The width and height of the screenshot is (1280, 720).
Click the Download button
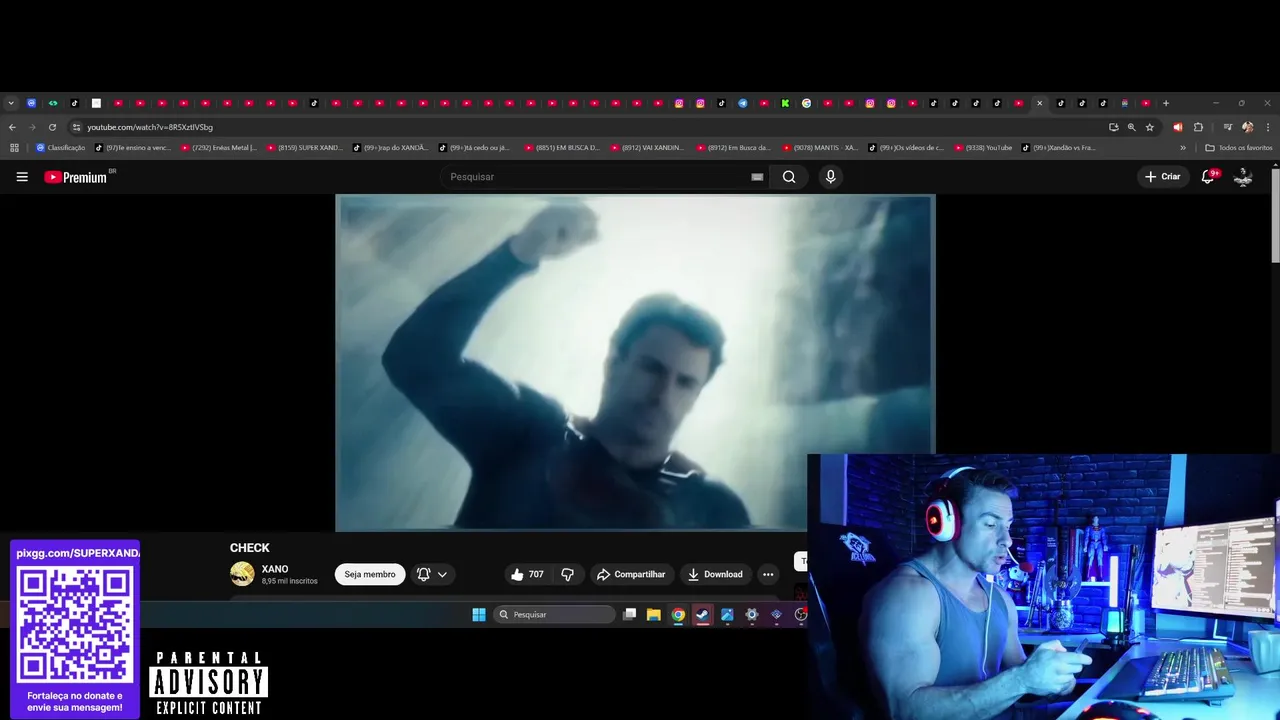[715, 574]
